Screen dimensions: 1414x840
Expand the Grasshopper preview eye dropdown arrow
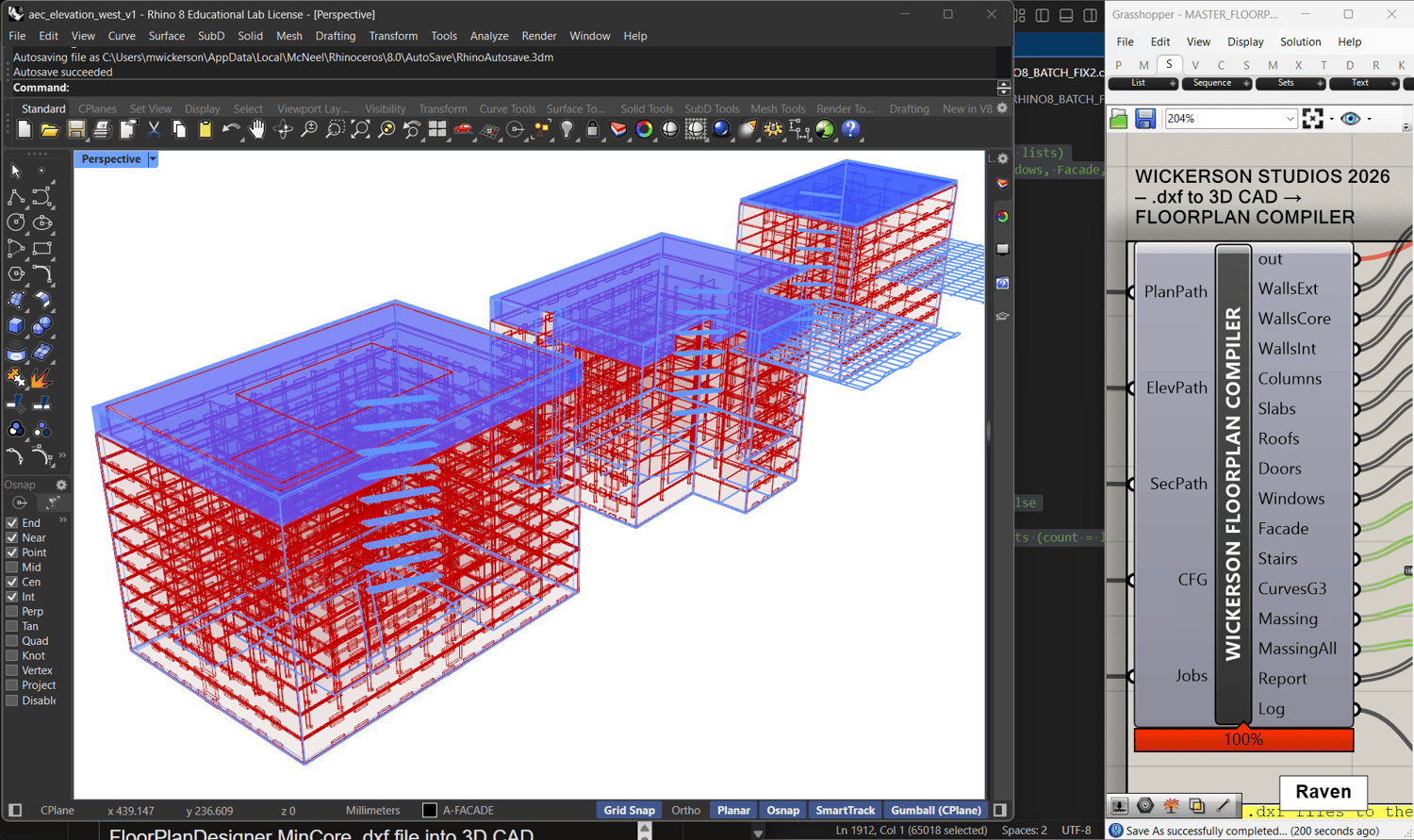tap(1370, 120)
